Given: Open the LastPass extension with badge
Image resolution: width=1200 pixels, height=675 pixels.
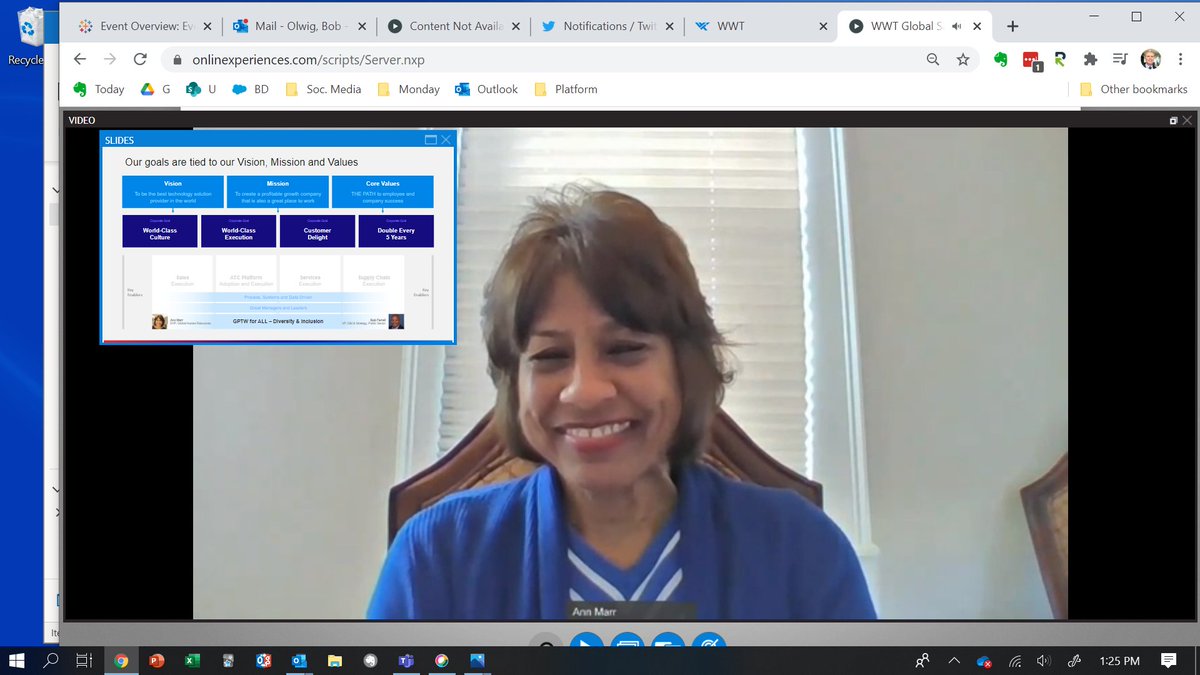Looking at the screenshot, I should coord(1031,61).
